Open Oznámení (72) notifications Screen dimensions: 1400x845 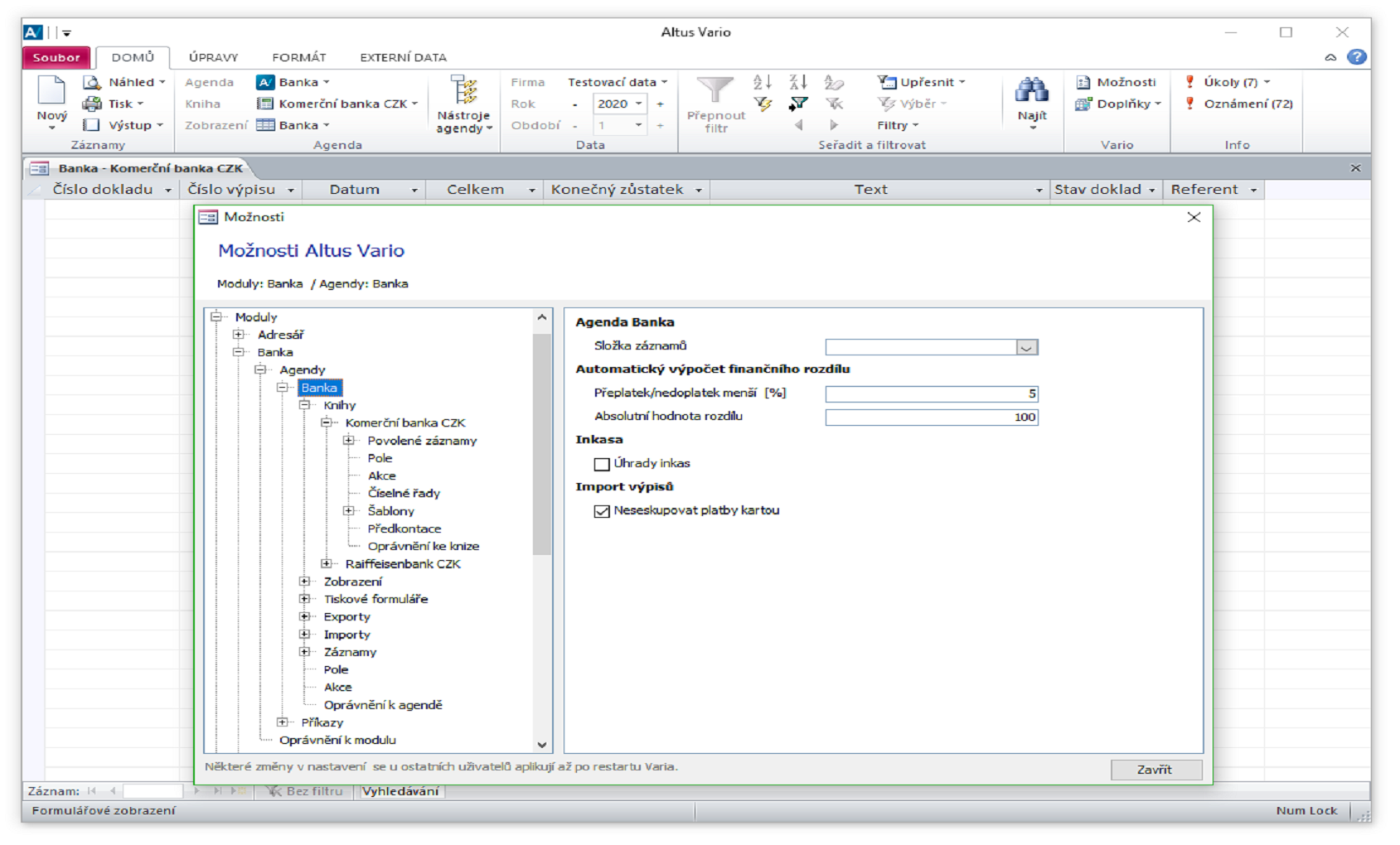tap(1238, 104)
